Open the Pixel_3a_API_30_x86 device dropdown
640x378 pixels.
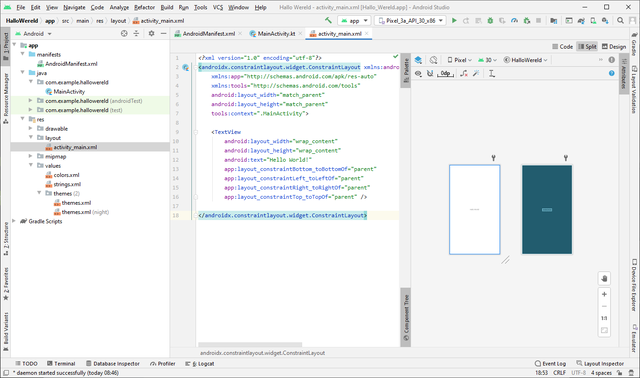tap(411, 20)
